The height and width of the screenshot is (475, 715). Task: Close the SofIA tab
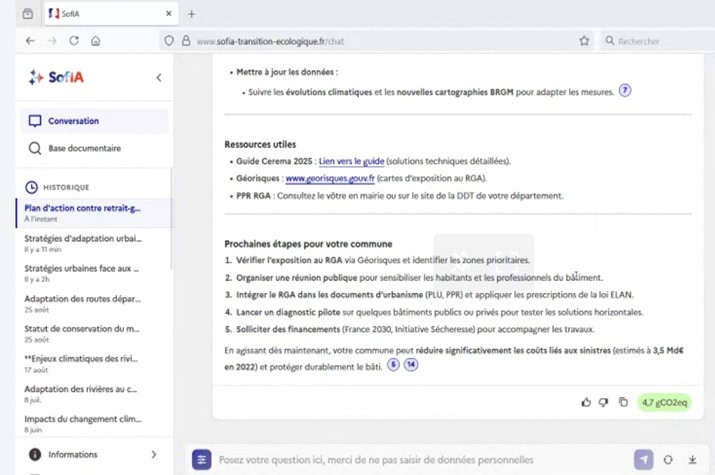coord(169,14)
